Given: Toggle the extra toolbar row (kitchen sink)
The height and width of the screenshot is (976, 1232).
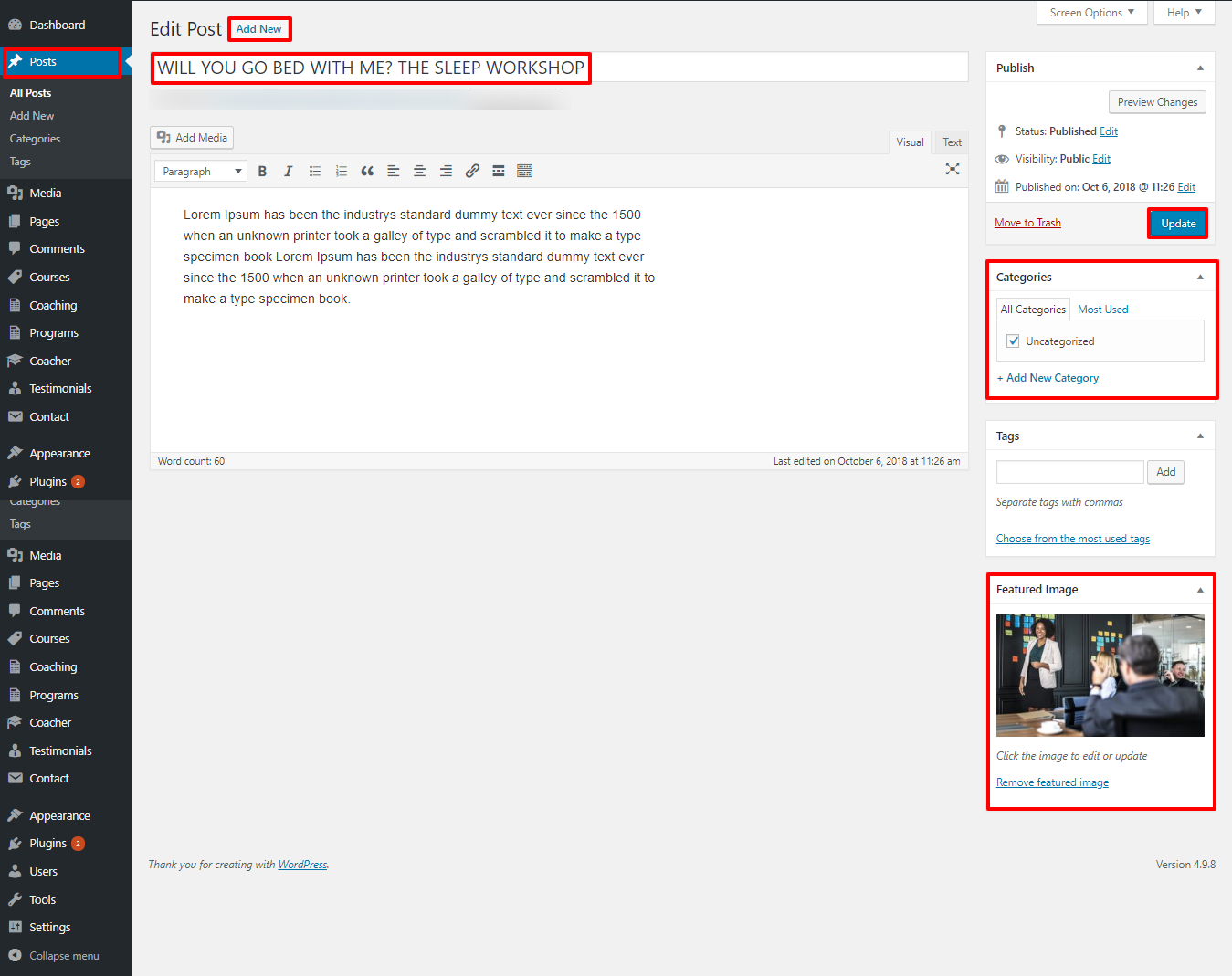Looking at the screenshot, I should [x=525, y=172].
